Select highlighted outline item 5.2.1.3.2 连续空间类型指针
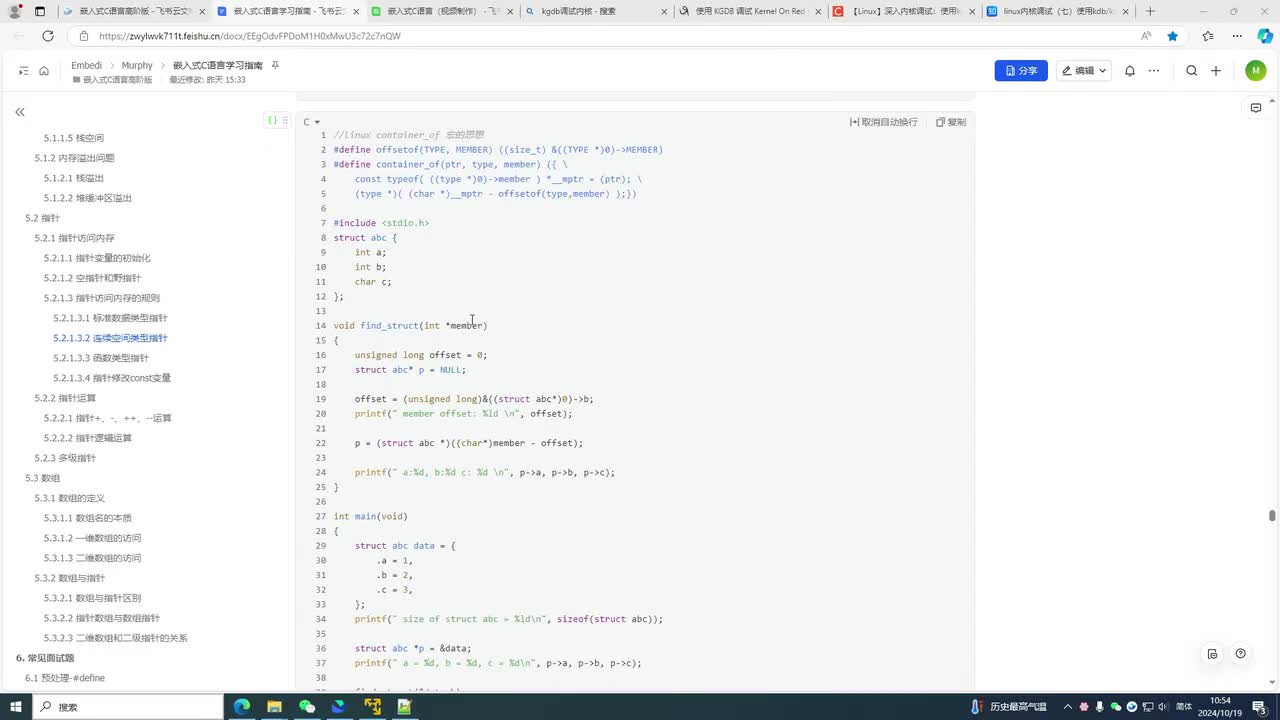 coord(110,338)
